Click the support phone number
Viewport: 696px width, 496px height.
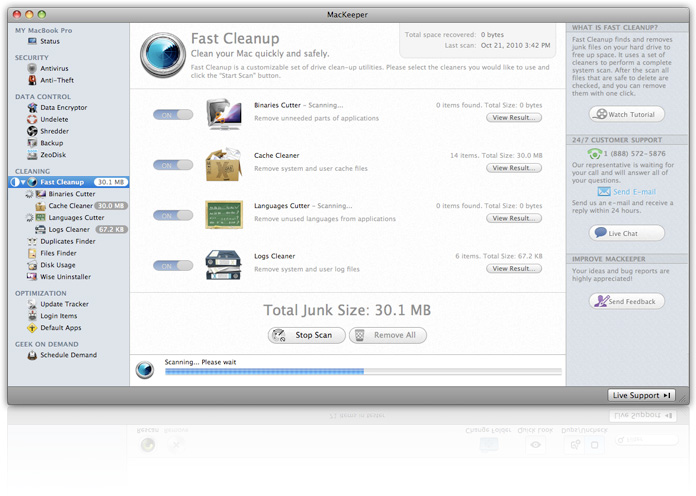pos(634,154)
